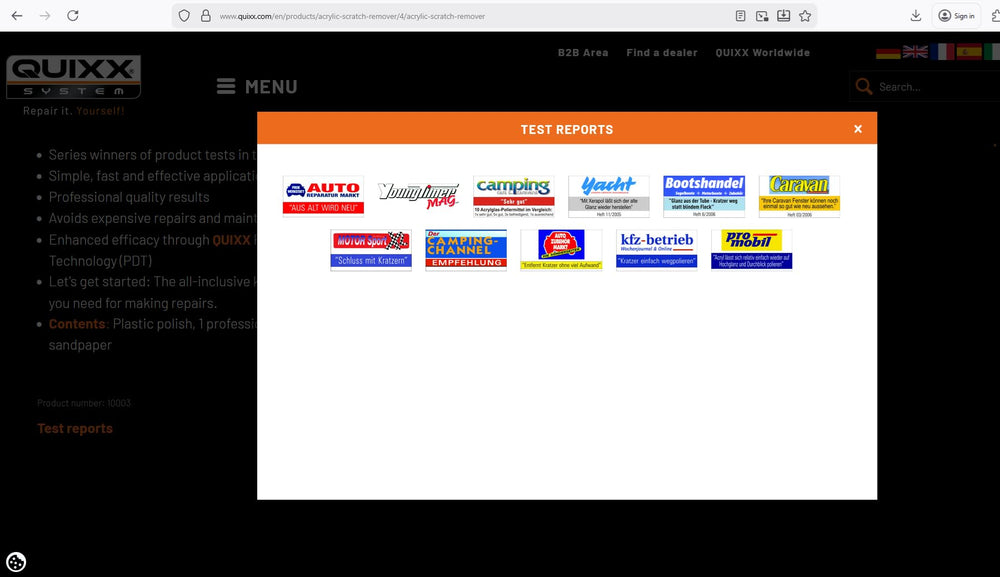Open the Yacht magazine test report

point(609,196)
